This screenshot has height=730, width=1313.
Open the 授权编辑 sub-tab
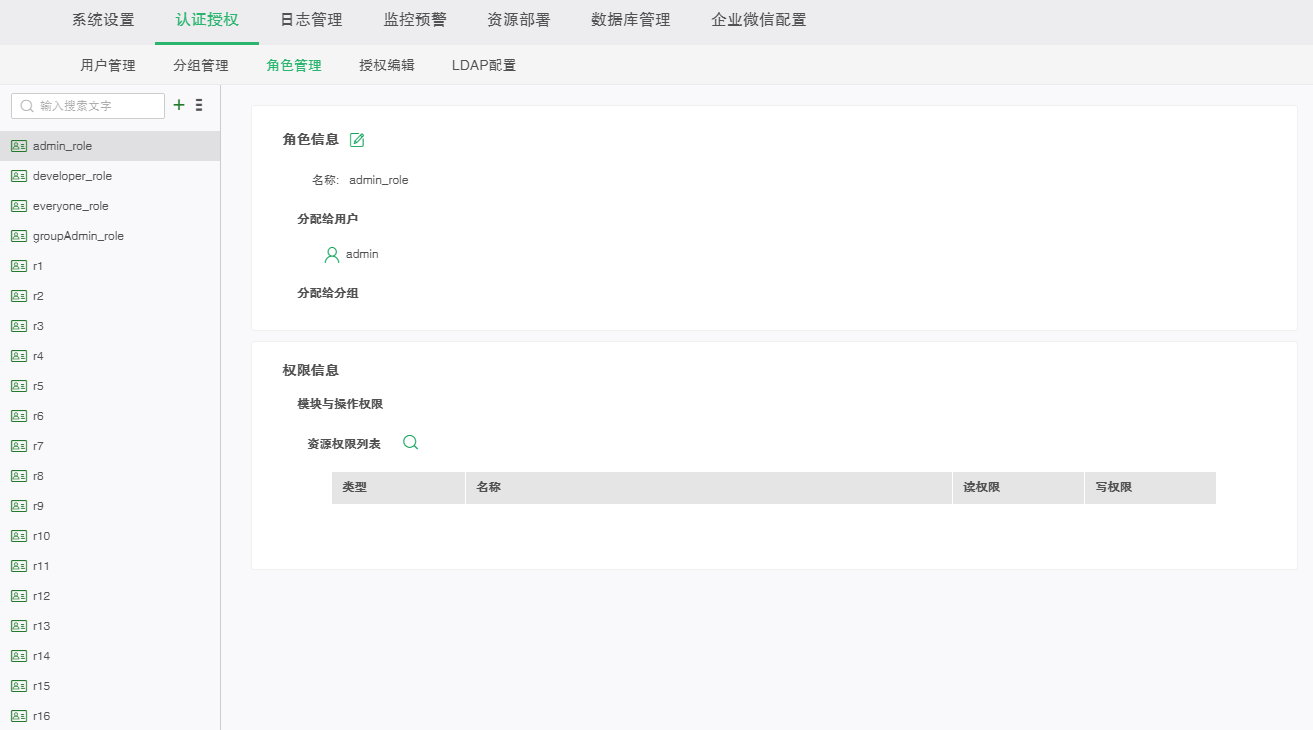tap(387, 66)
